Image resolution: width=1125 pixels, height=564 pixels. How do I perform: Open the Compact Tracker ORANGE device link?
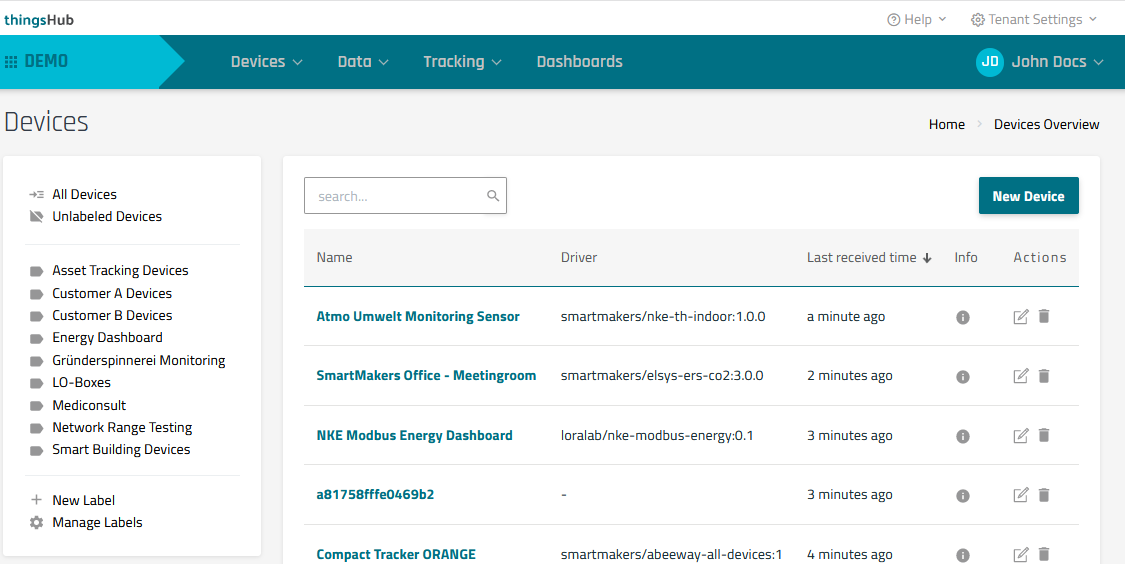[396, 554]
